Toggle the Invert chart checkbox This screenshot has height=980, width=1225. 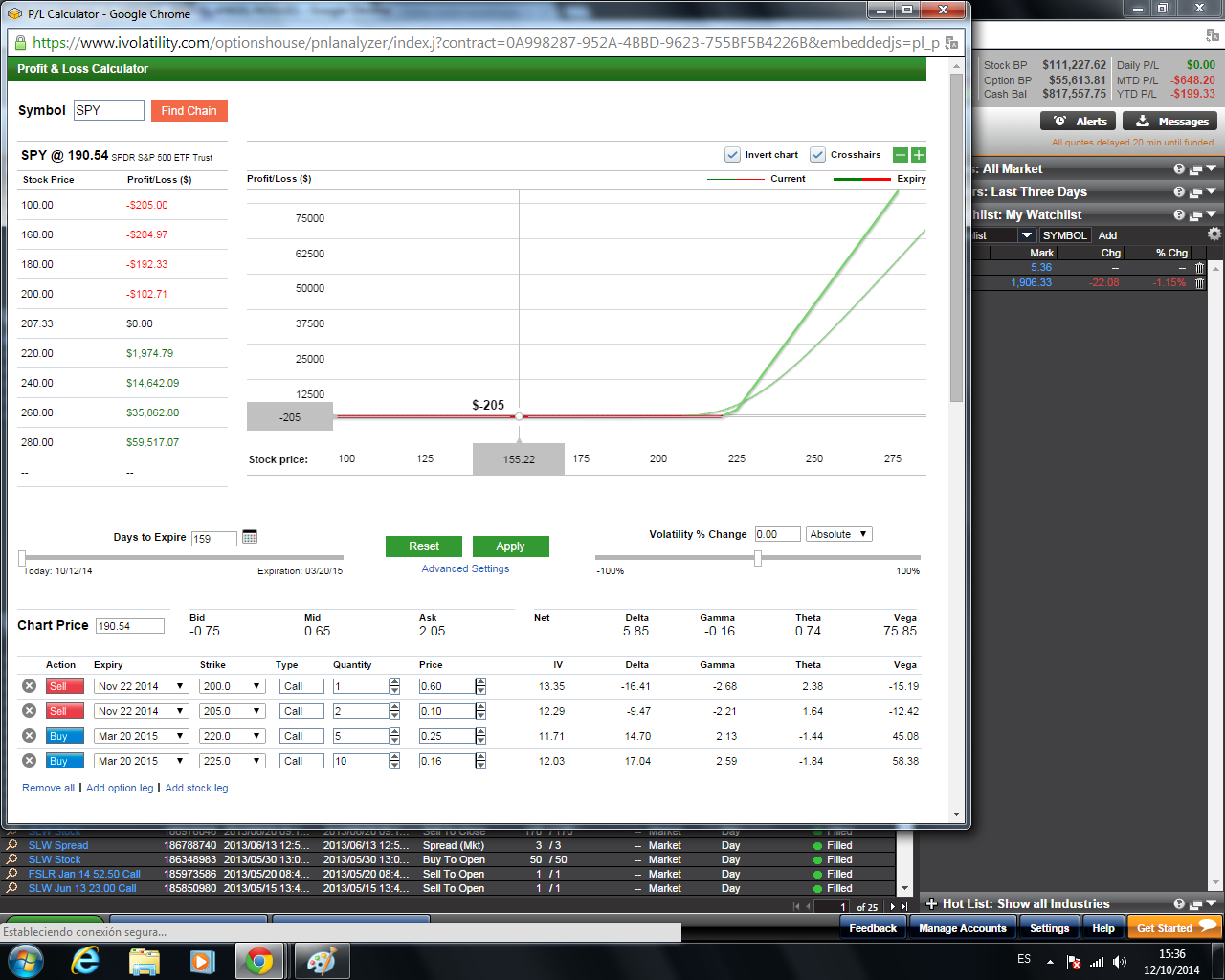(x=732, y=155)
